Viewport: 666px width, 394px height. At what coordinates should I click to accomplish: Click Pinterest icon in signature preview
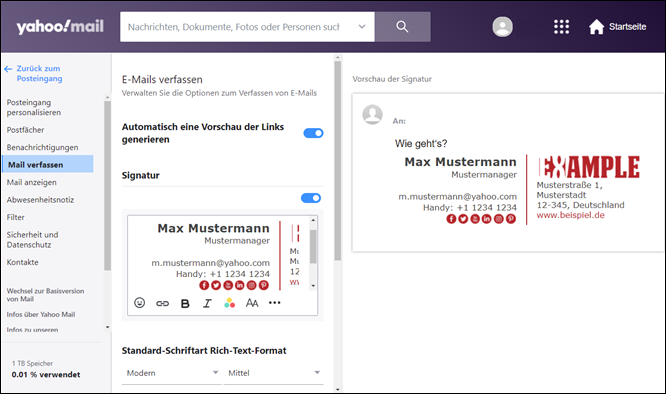(511, 219)
